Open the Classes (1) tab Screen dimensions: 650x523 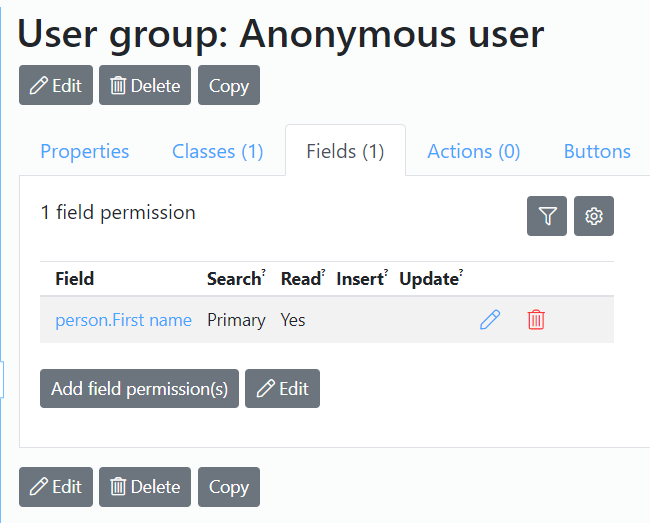pyautogui.click(x=218, y=151)
